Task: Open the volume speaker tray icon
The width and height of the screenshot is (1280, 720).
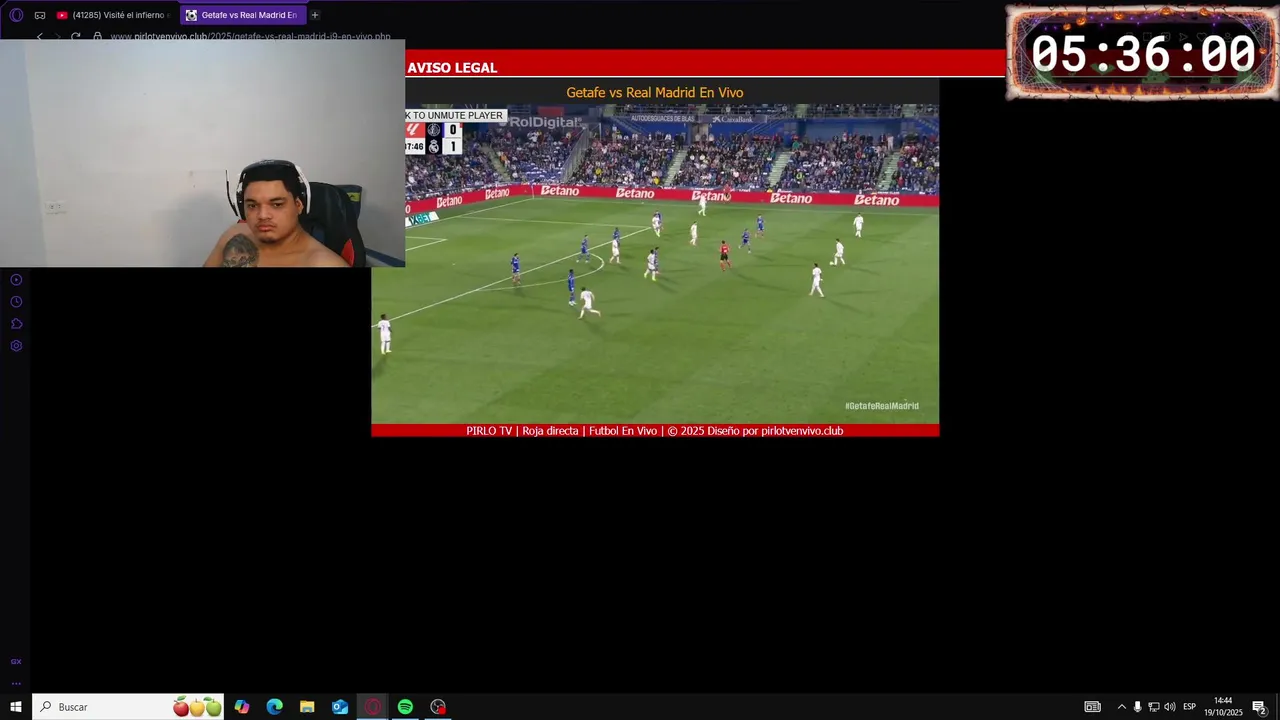Action: [1170, 707]
